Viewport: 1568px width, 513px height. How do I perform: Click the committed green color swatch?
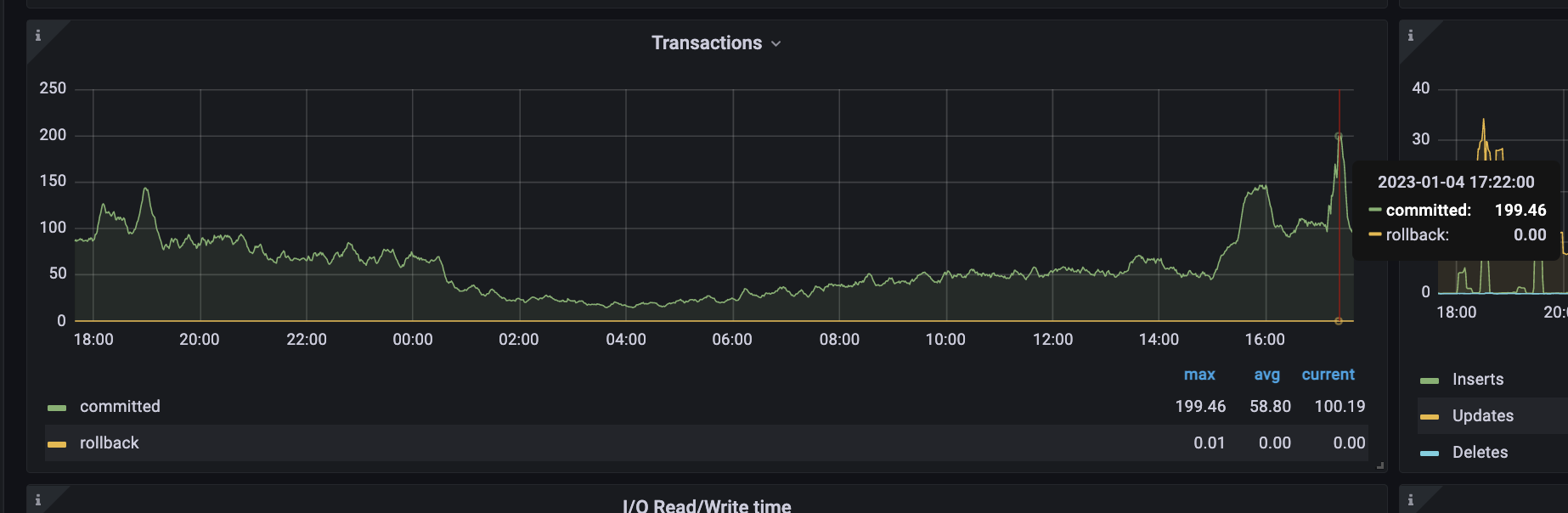click(57, 408)
